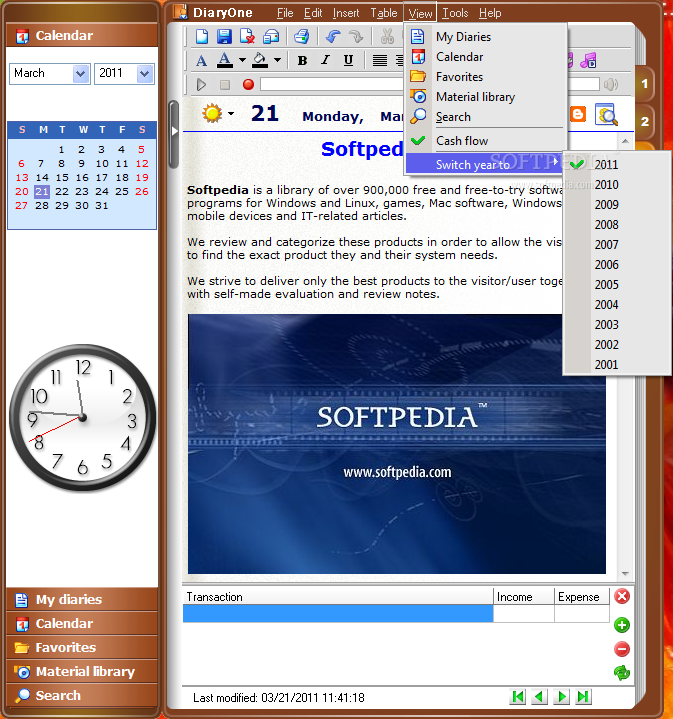Click the justify alignment icon

(x=380, y=61)
